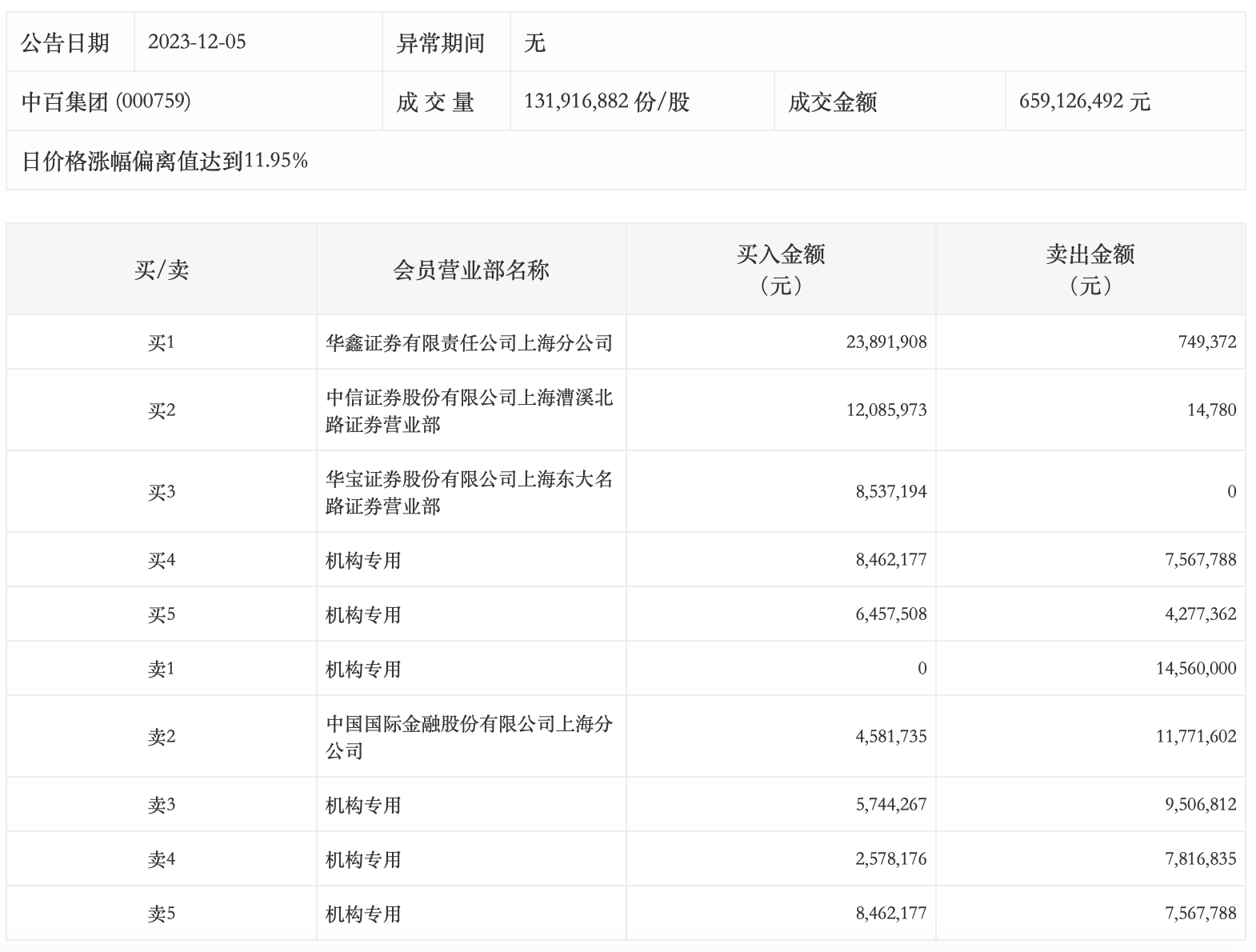Click 华宝证券股份有限公司上海东大名路证券营业部
The width and height of the screenshot is (1256, 952).
tap(470, 492)
